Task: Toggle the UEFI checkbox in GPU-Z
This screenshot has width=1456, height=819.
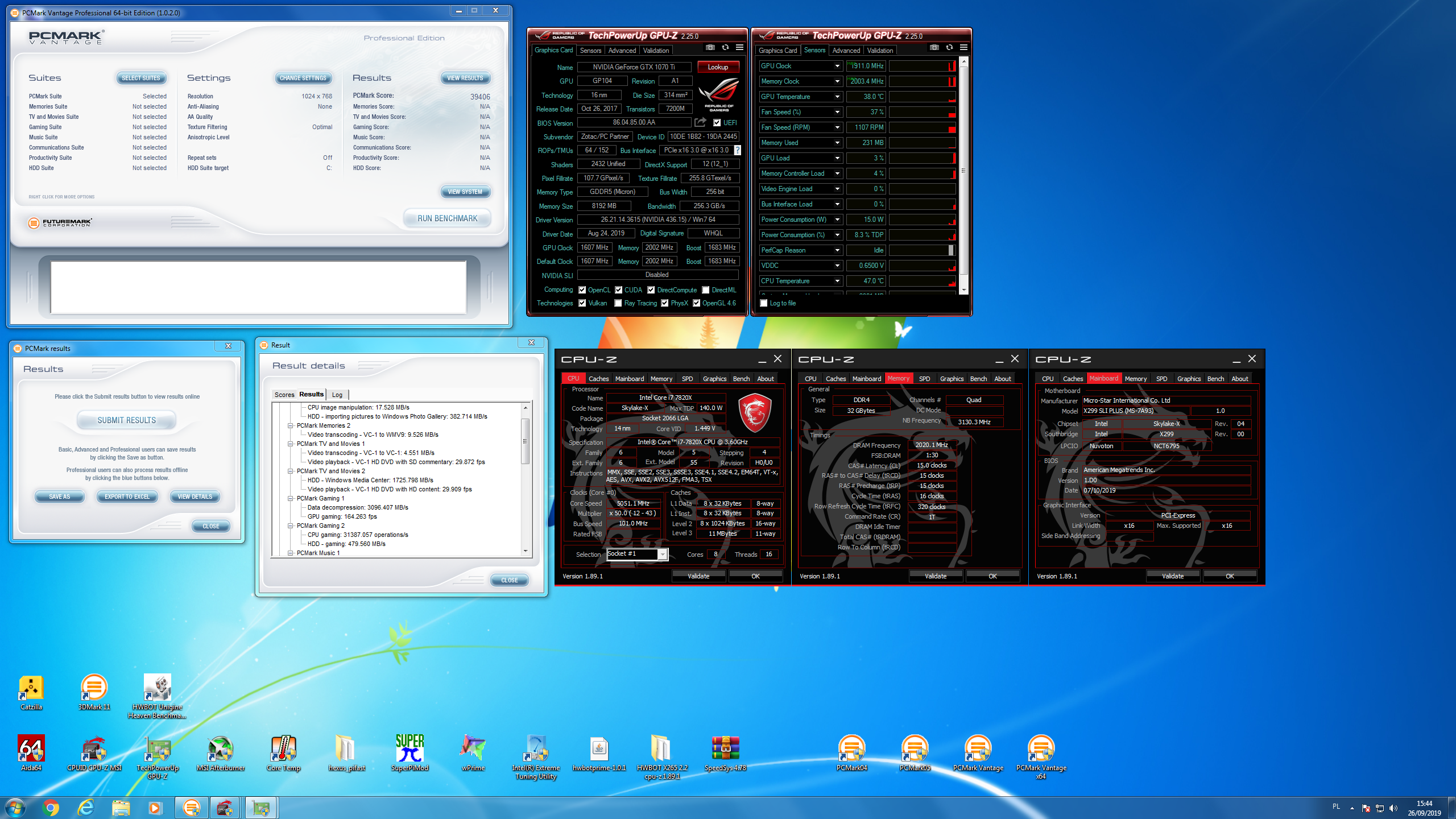Action: (x=717, y=123)
